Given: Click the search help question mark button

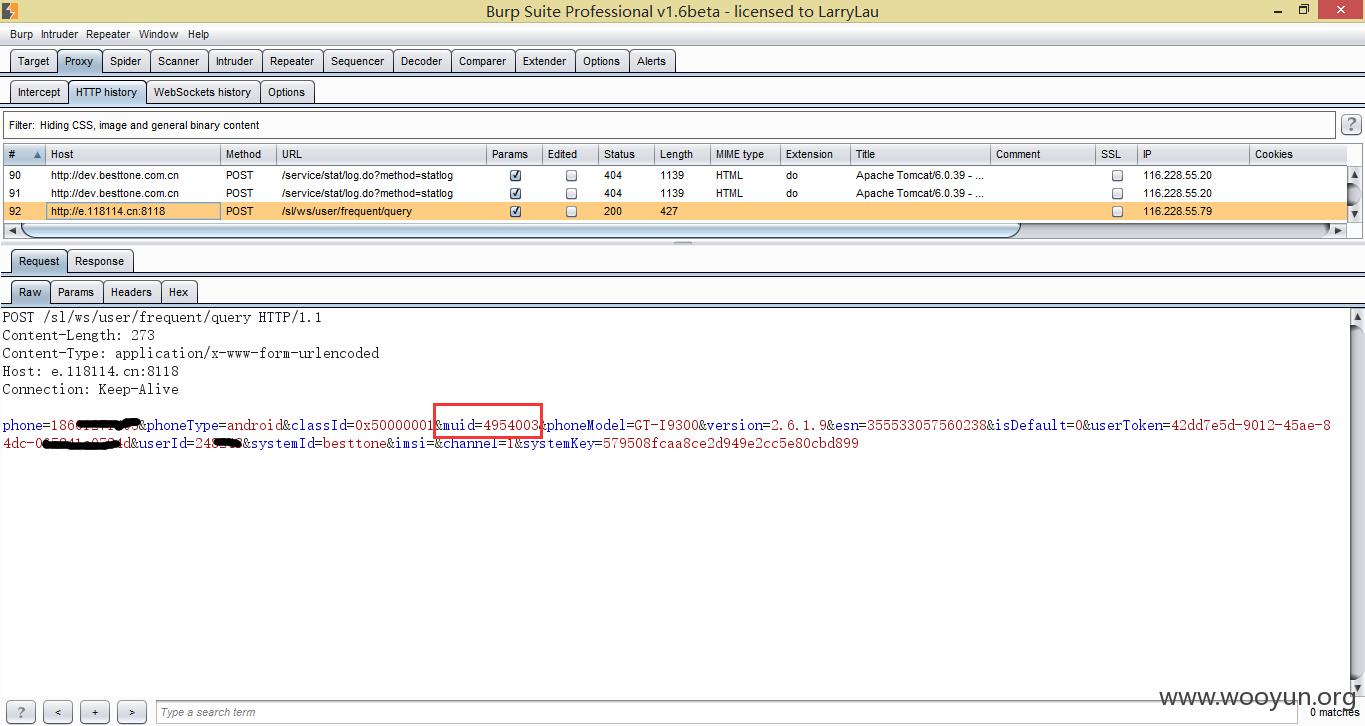Looking at the screenshot, I should point(20,712).
